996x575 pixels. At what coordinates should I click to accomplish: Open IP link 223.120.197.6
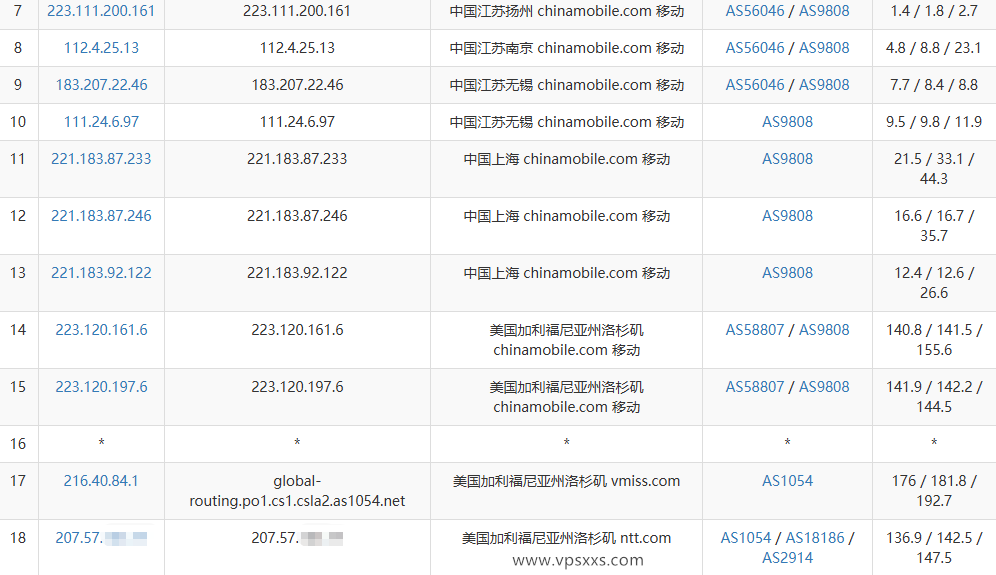click(x=101, y=387)
